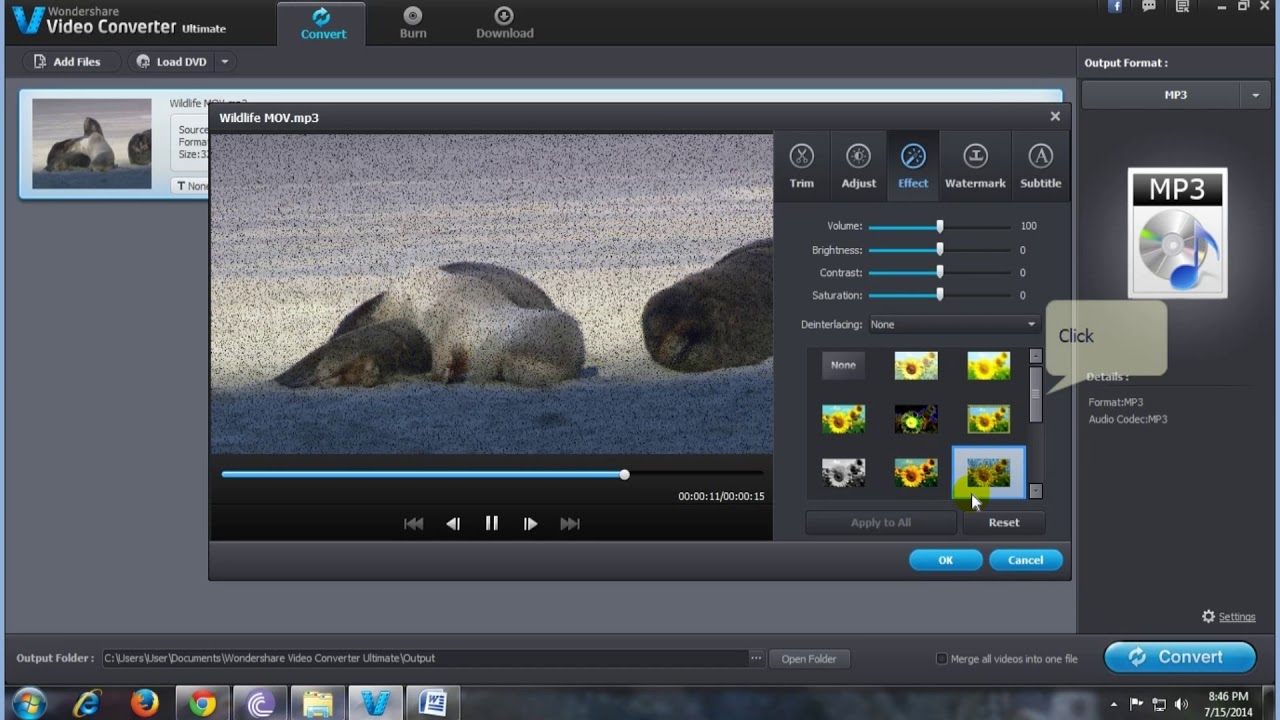
Task: Open the Deinterlacing dropdown
Action: (x=953, y=324)
